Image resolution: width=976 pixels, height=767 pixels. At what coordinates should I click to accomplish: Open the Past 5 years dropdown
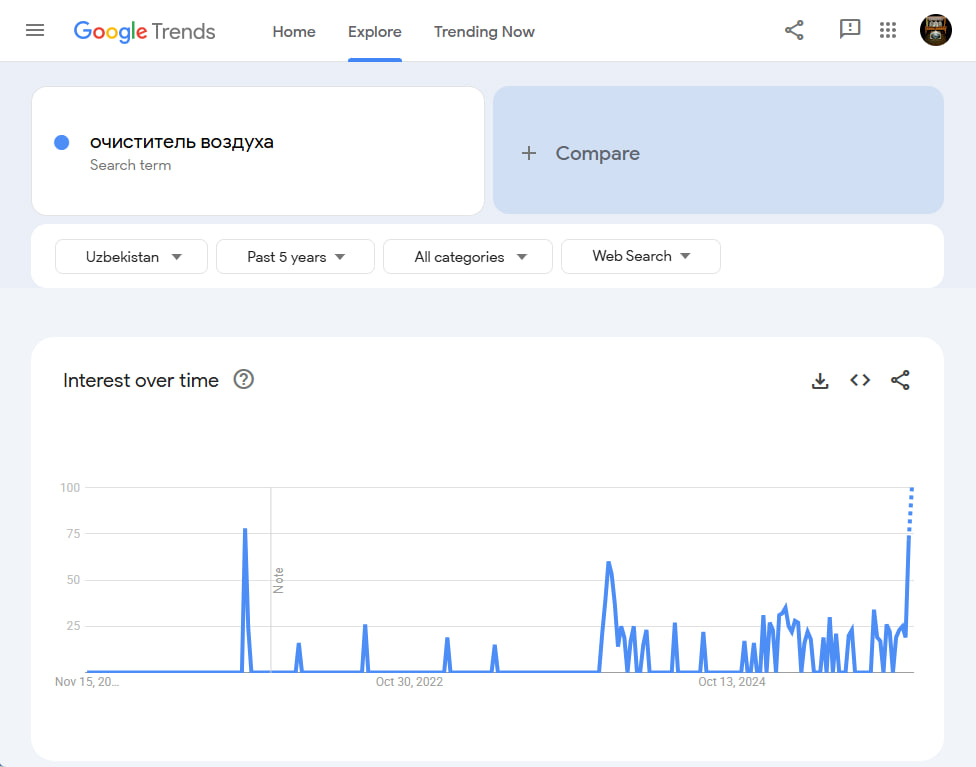(x=295, y=257)
